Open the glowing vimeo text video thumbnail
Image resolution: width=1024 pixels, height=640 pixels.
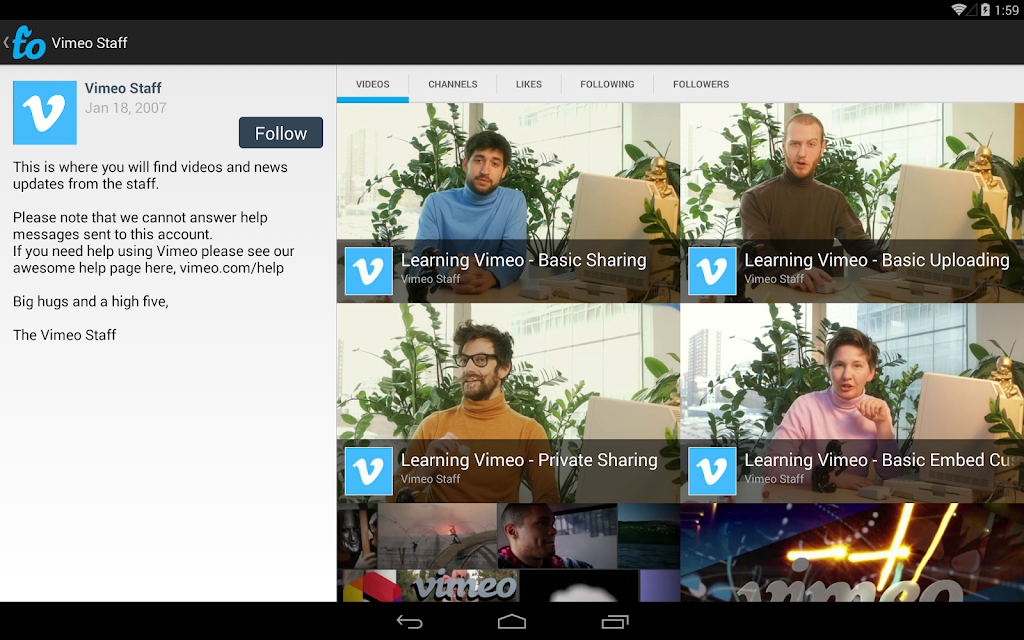852,552
